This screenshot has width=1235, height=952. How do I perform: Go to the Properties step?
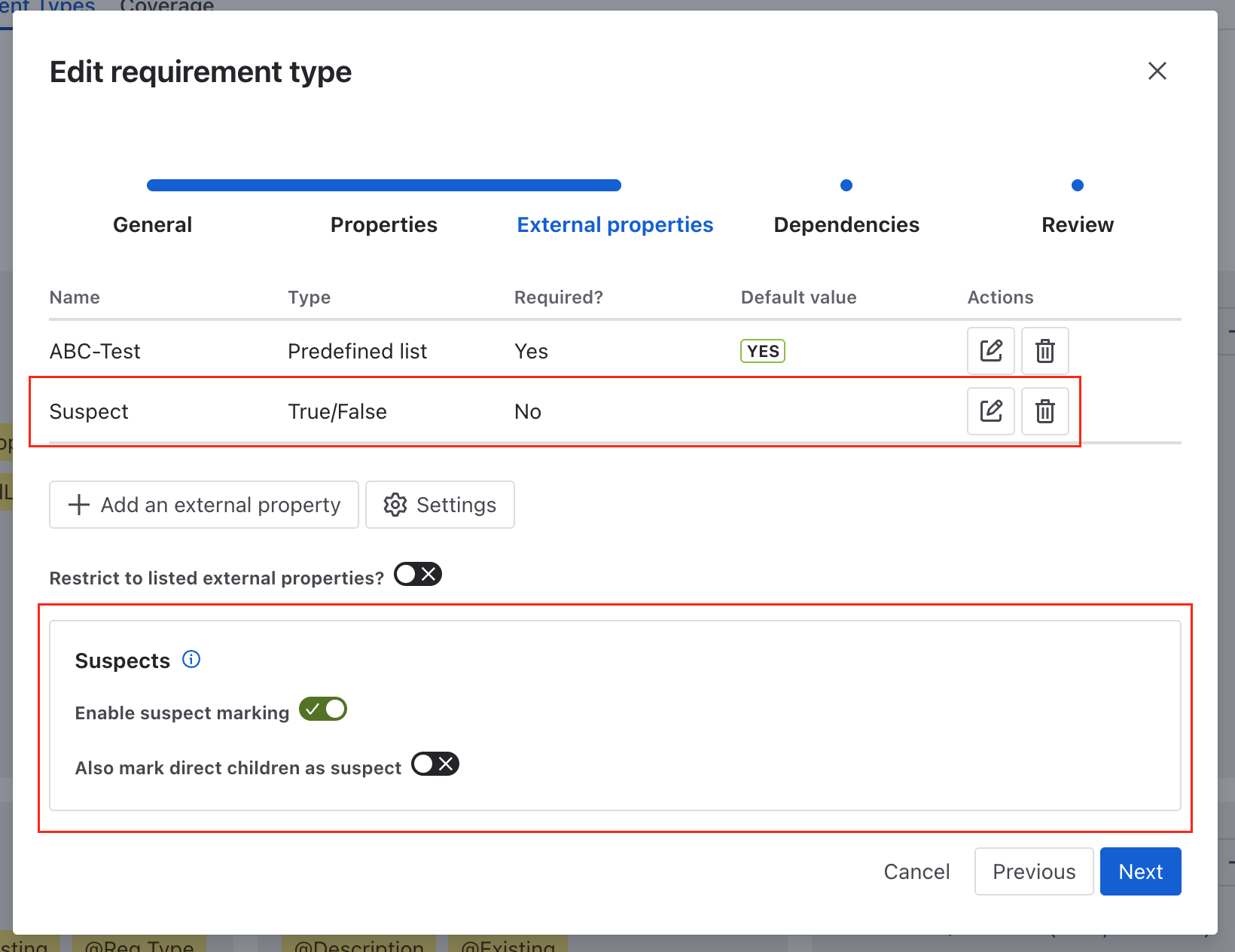tap(384, 224)
